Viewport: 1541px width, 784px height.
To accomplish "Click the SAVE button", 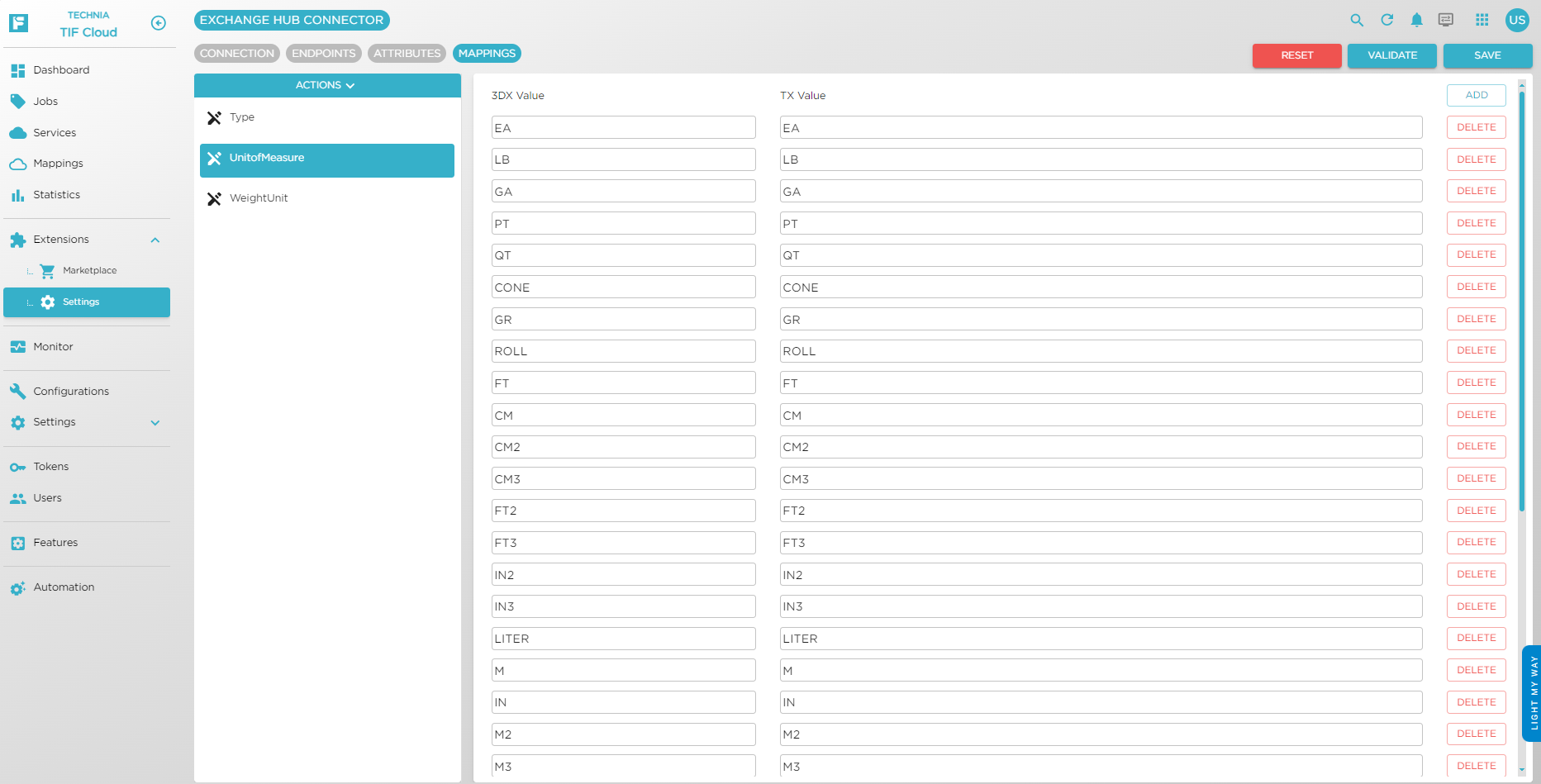I will 1487,55.
